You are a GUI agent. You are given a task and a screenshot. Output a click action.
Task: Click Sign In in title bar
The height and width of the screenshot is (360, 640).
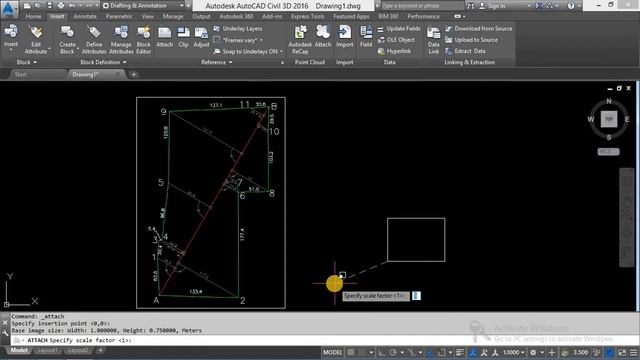pyautogui.click(x=492, y=6)
